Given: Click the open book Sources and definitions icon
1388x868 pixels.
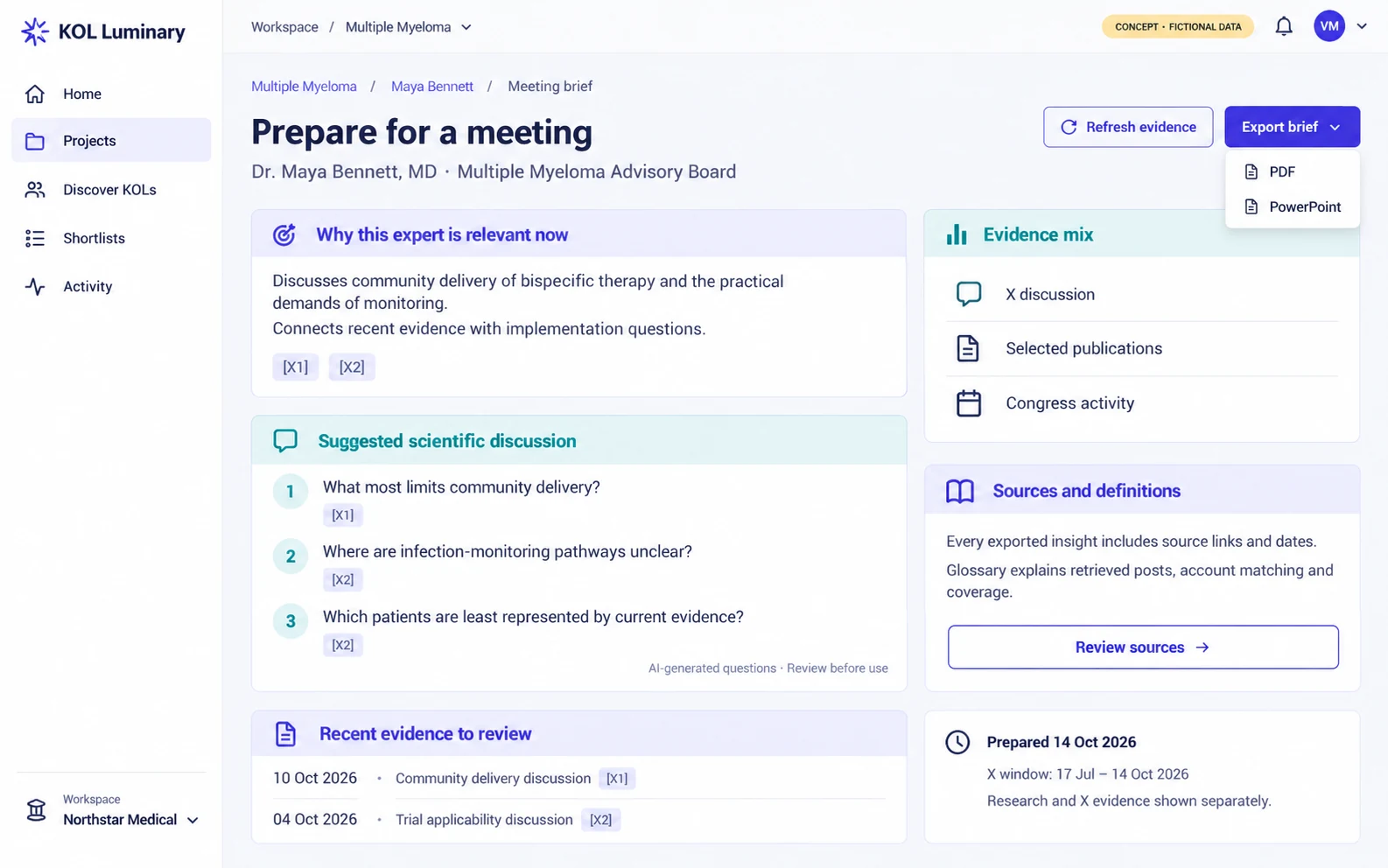Looking at the screenshot, I should point(960,491).
